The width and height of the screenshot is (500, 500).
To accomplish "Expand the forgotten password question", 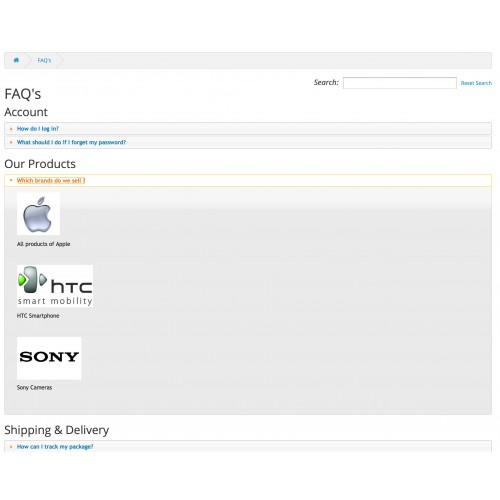I will pyautogui.click(x=248, y=142).
